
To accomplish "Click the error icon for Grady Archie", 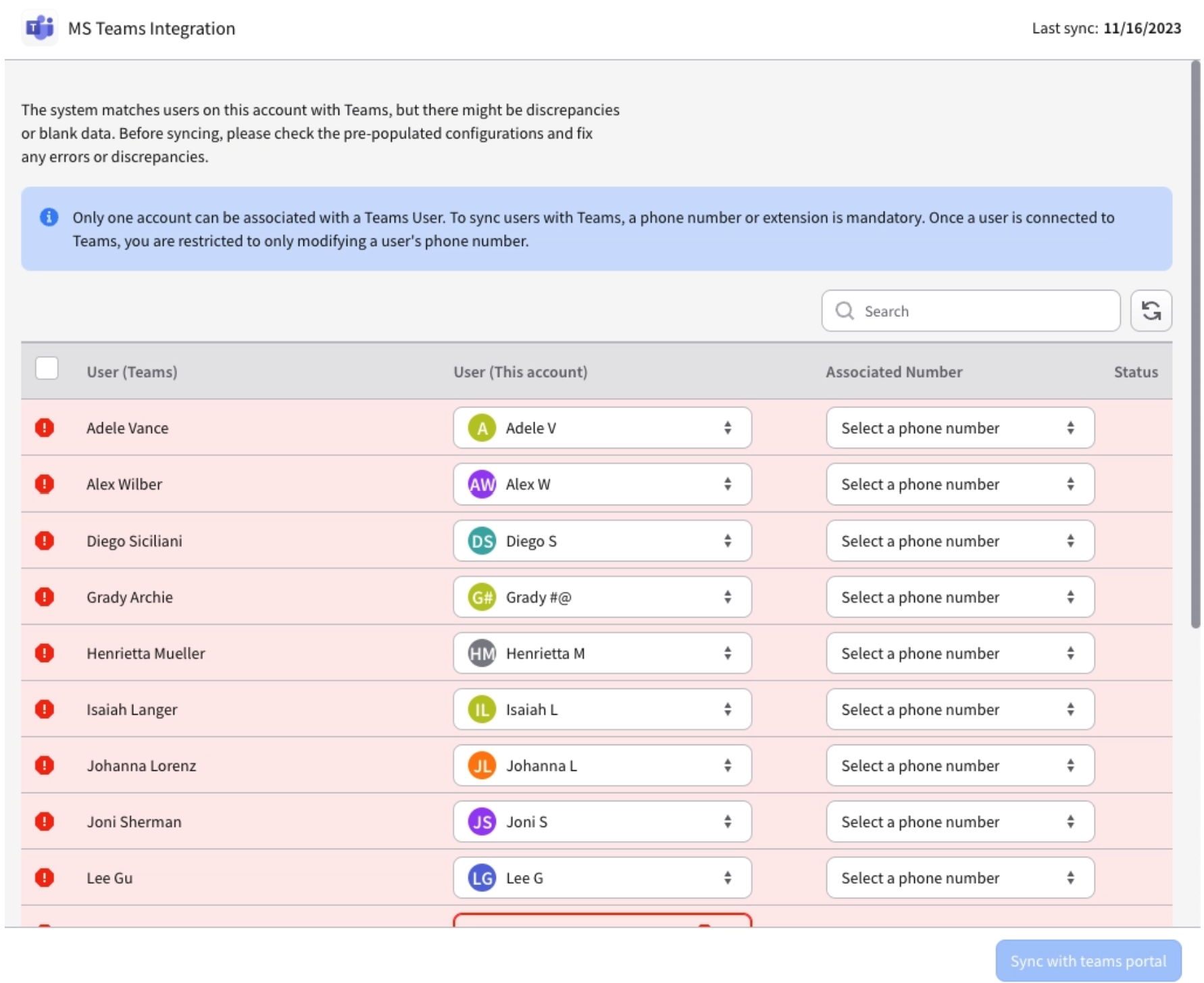I will (x=45, y=597).
